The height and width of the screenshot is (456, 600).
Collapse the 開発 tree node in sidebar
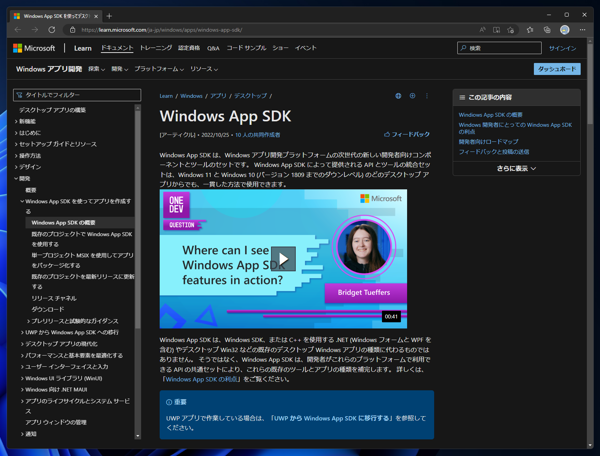(x=16, y=178)
